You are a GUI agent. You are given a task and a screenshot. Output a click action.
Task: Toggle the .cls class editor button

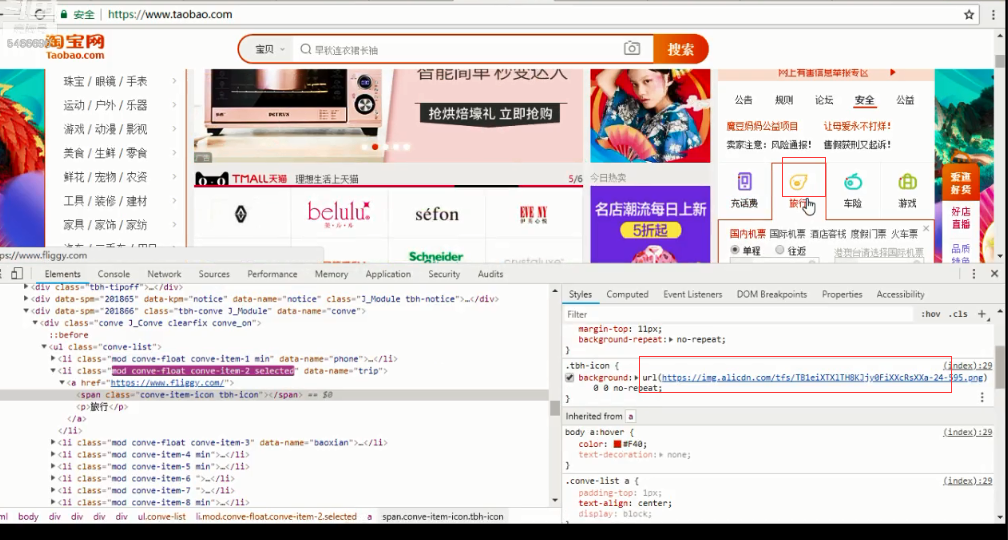pyautogui.click(x=958, y=314)
